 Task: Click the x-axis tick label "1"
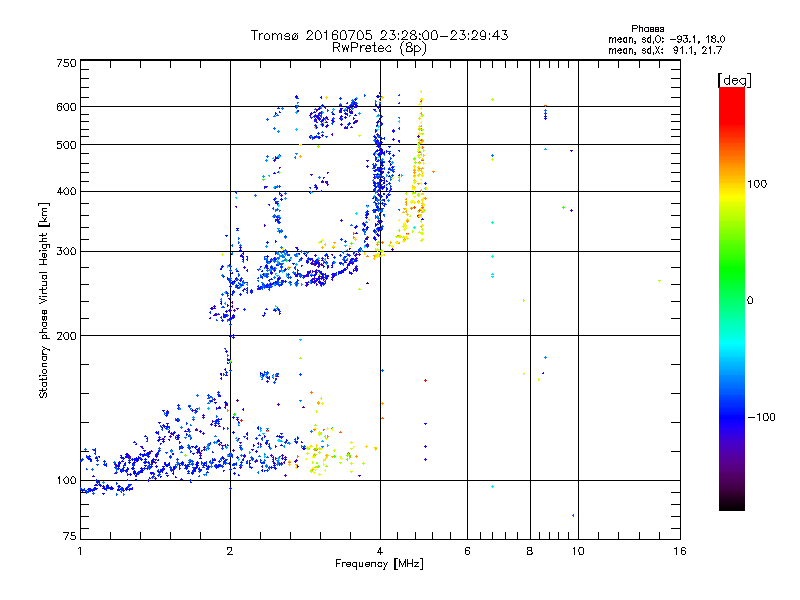tap(80, 551)
